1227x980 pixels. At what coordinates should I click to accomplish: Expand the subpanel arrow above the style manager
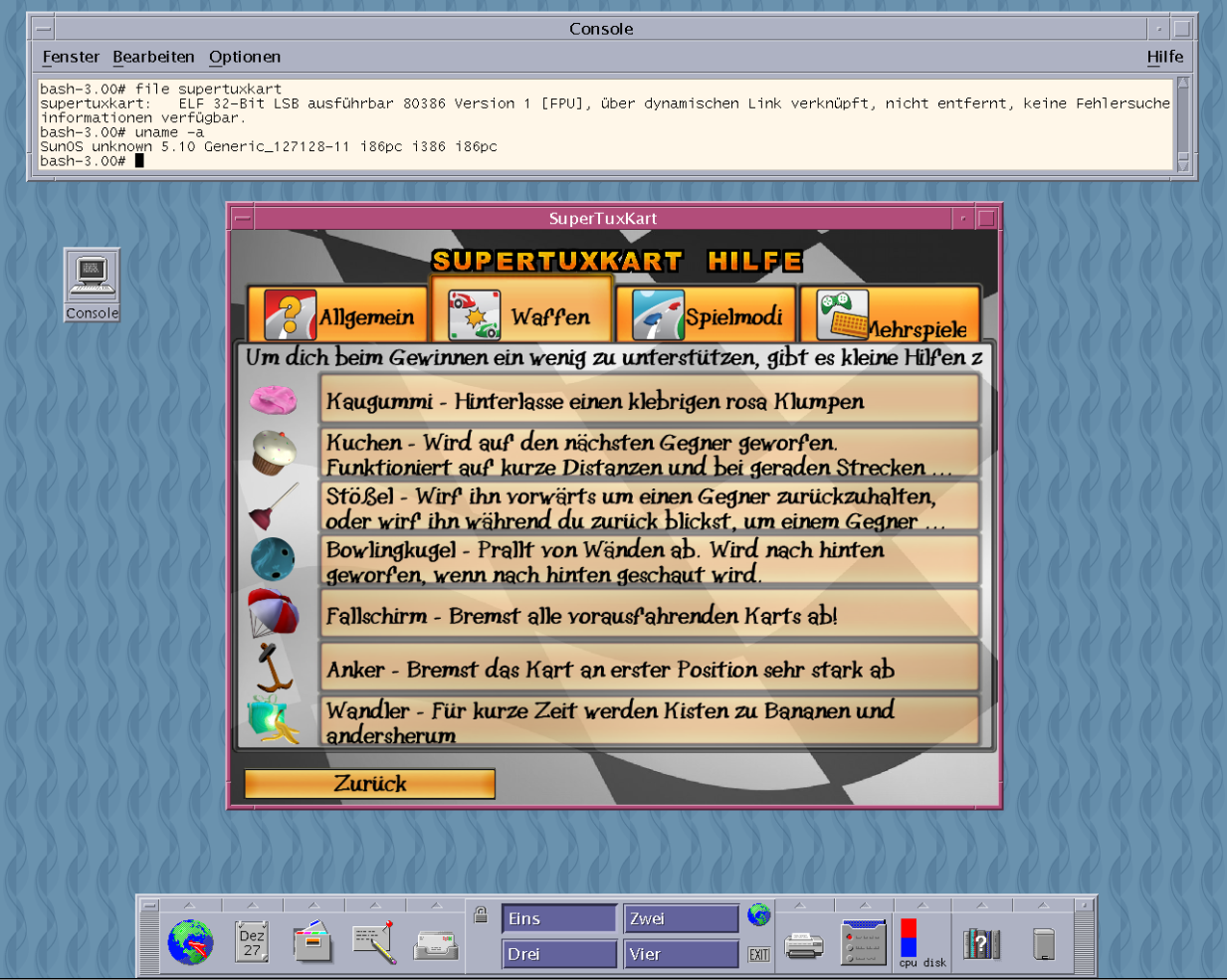(863, 905)
